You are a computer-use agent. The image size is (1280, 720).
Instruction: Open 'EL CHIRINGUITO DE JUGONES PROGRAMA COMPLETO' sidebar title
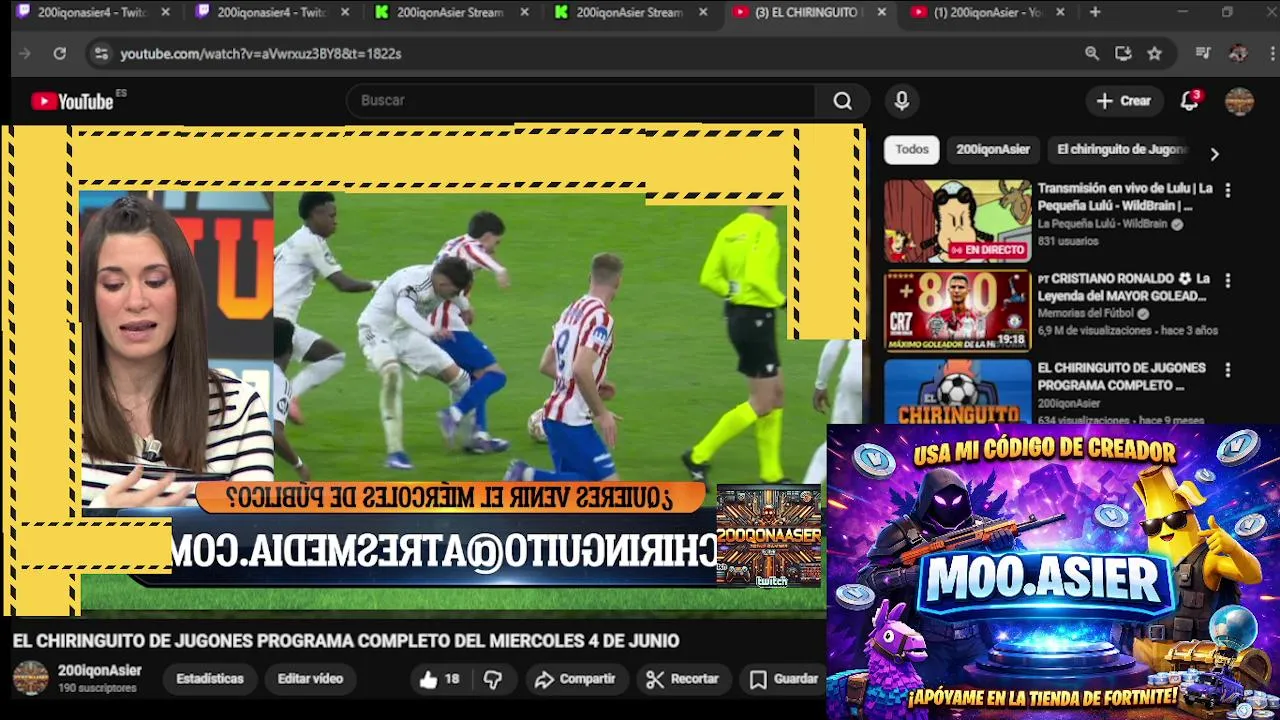click(x=1121, y=377)
